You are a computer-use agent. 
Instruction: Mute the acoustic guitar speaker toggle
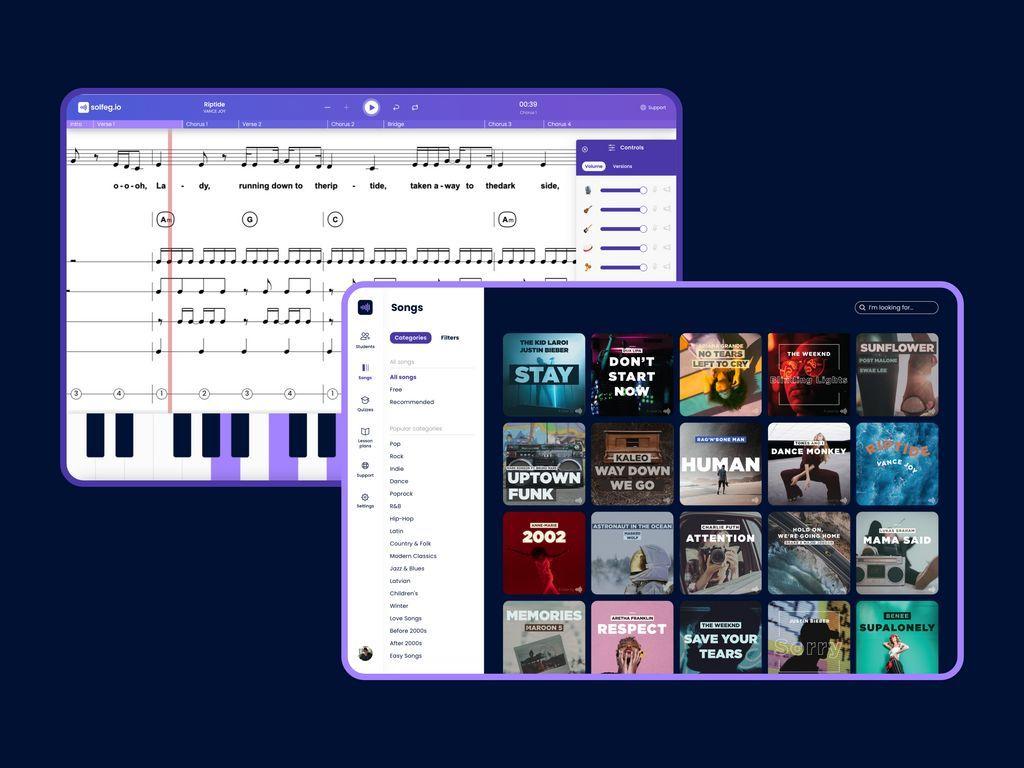click(667, 209)
